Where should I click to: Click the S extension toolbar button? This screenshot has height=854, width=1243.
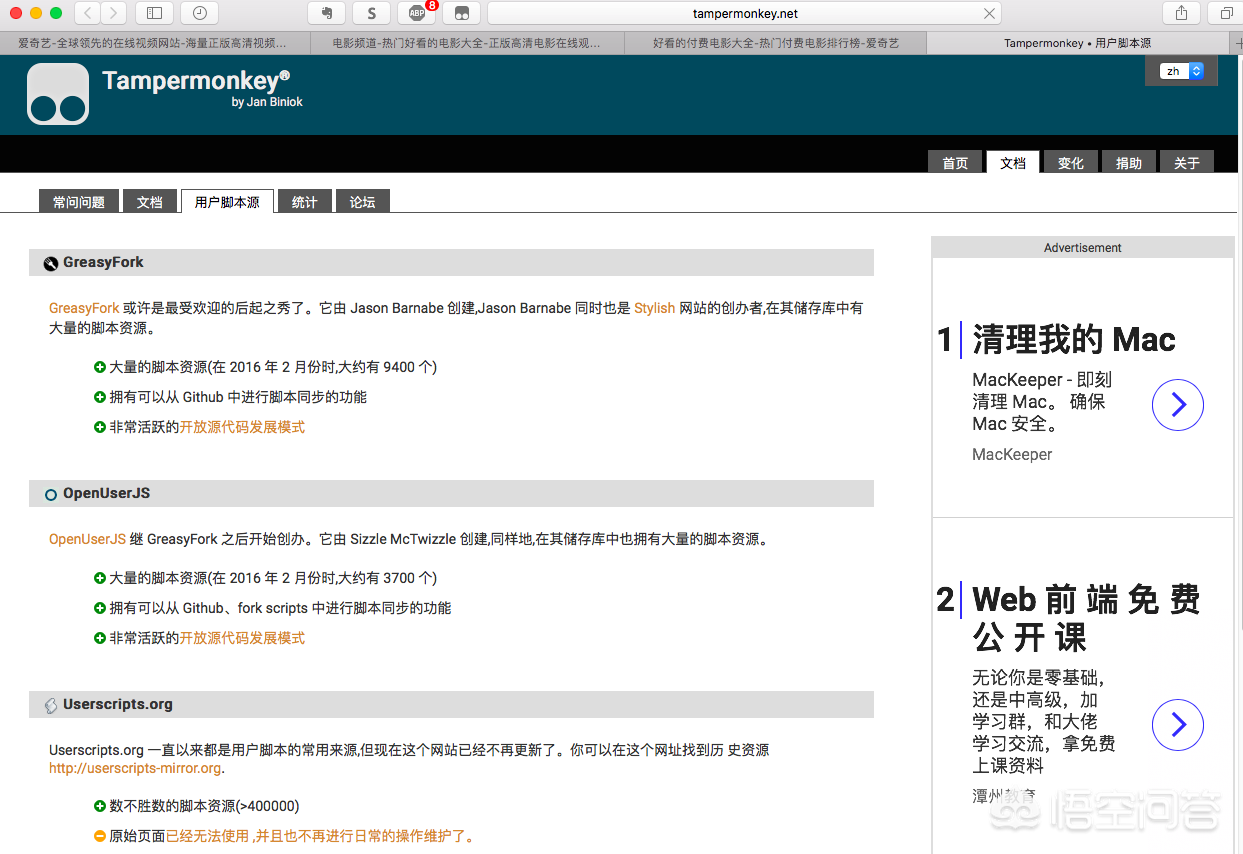point(372,13)
